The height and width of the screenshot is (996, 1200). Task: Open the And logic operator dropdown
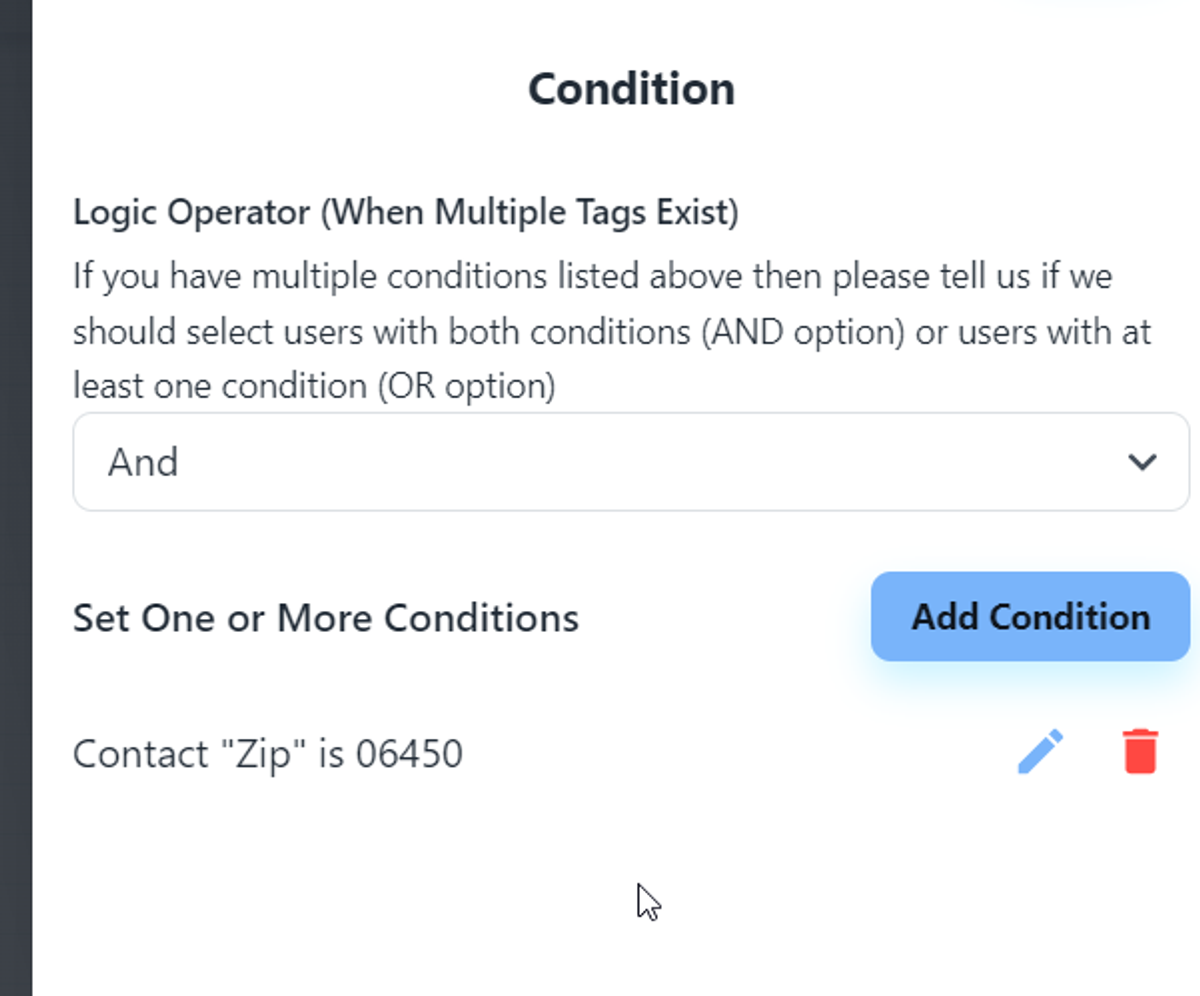point(630,462)
